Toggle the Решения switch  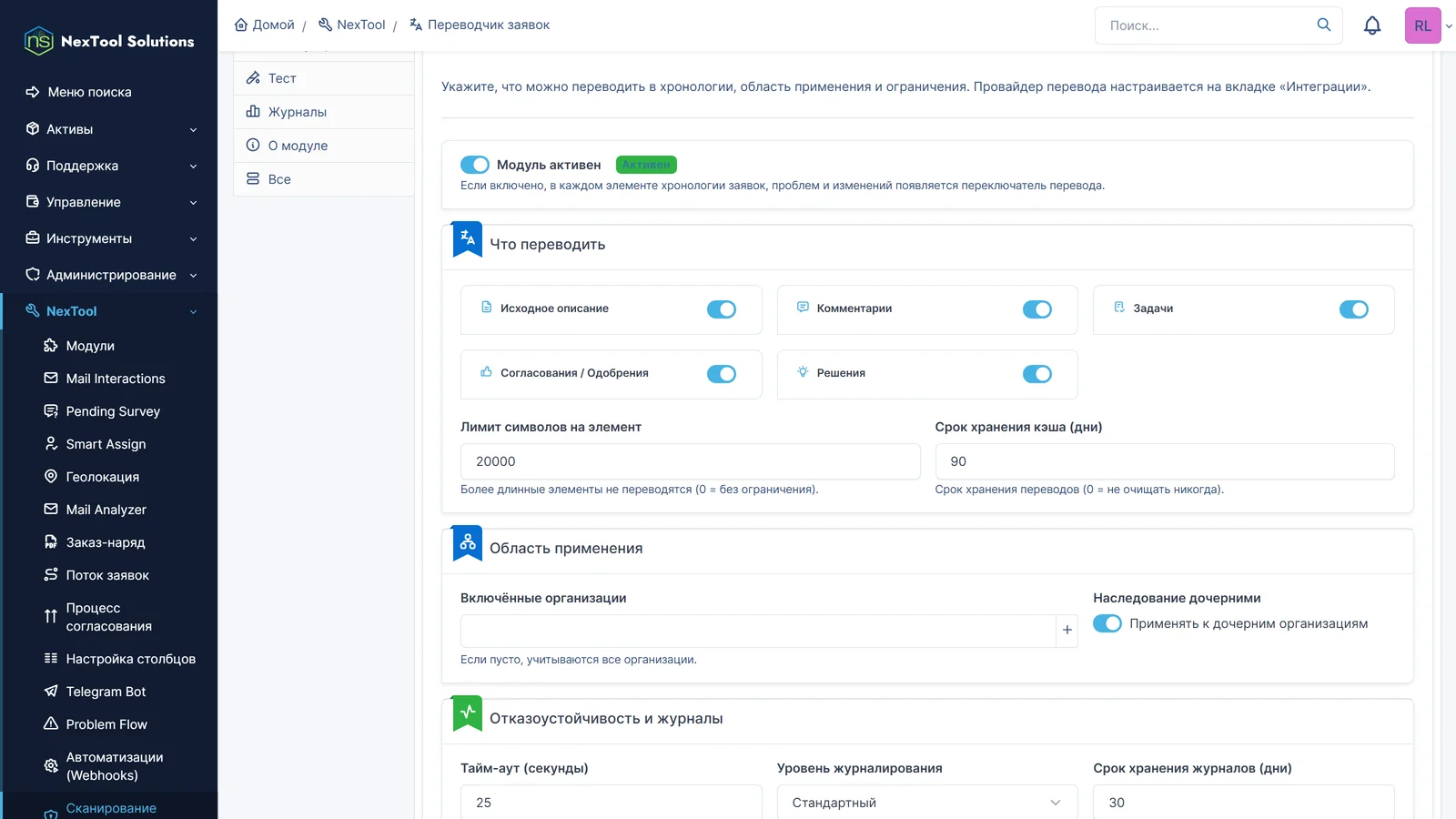coord(1037,374)
